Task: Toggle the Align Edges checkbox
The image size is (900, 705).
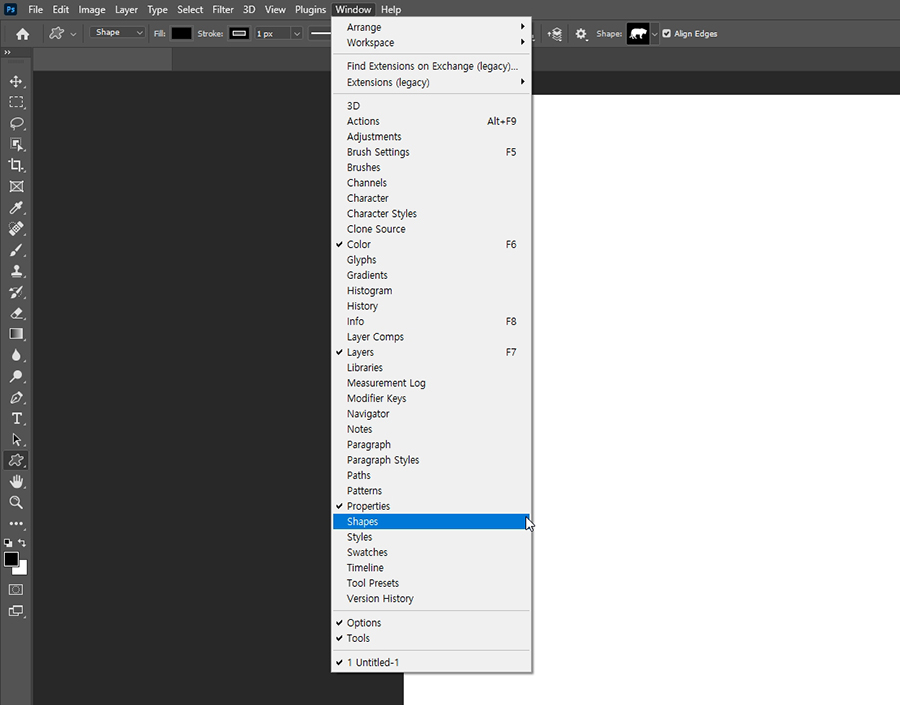Action: tap(666, 34)
